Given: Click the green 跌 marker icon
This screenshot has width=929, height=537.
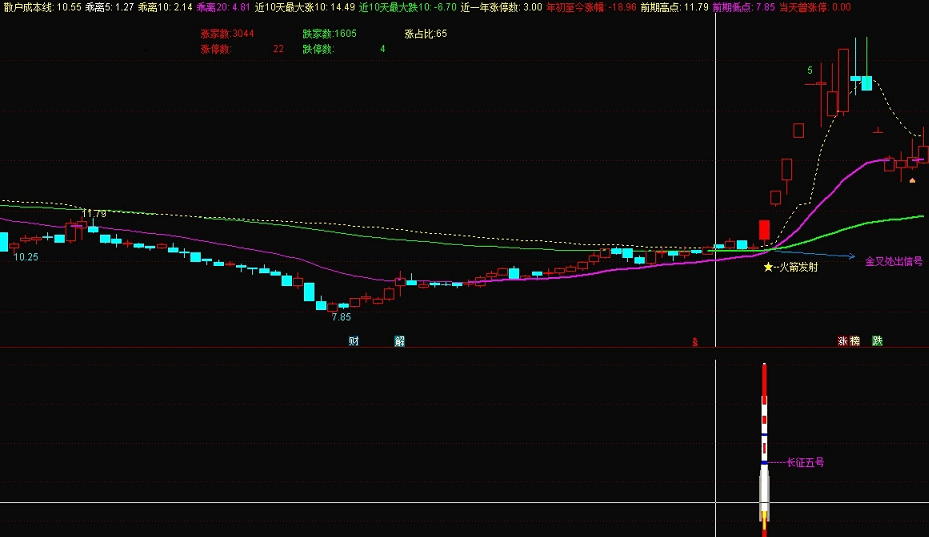Looking at the screenshot, I should pyautogui.click(x=877, y=341).
